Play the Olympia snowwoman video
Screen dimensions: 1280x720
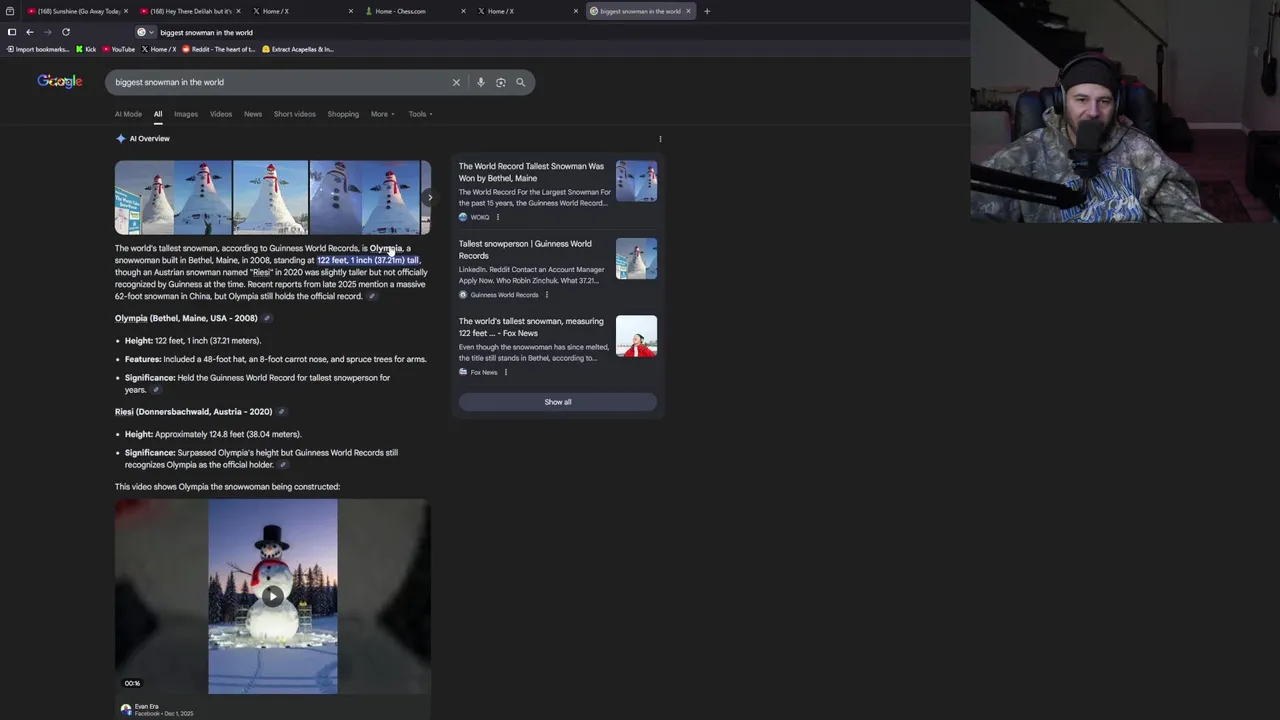272,596
